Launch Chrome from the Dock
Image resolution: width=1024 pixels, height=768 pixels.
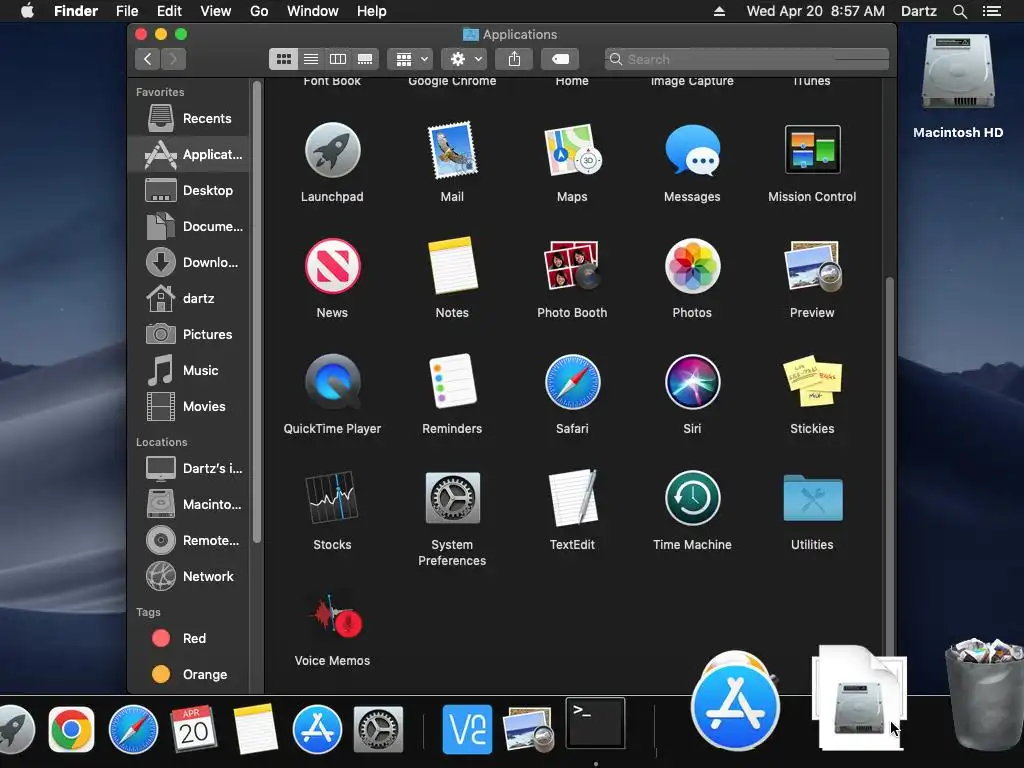click(x=72, y=729)
